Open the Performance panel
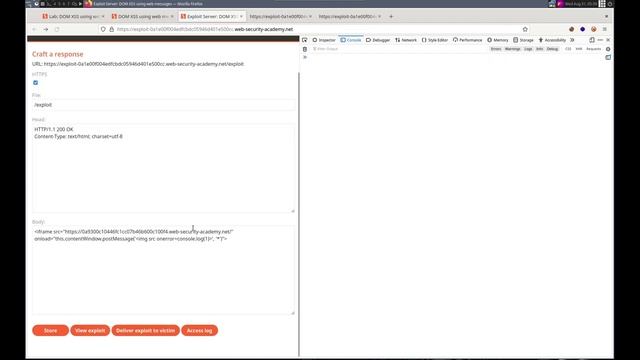Viewport: 640px width, 360px height. (467, 40)
